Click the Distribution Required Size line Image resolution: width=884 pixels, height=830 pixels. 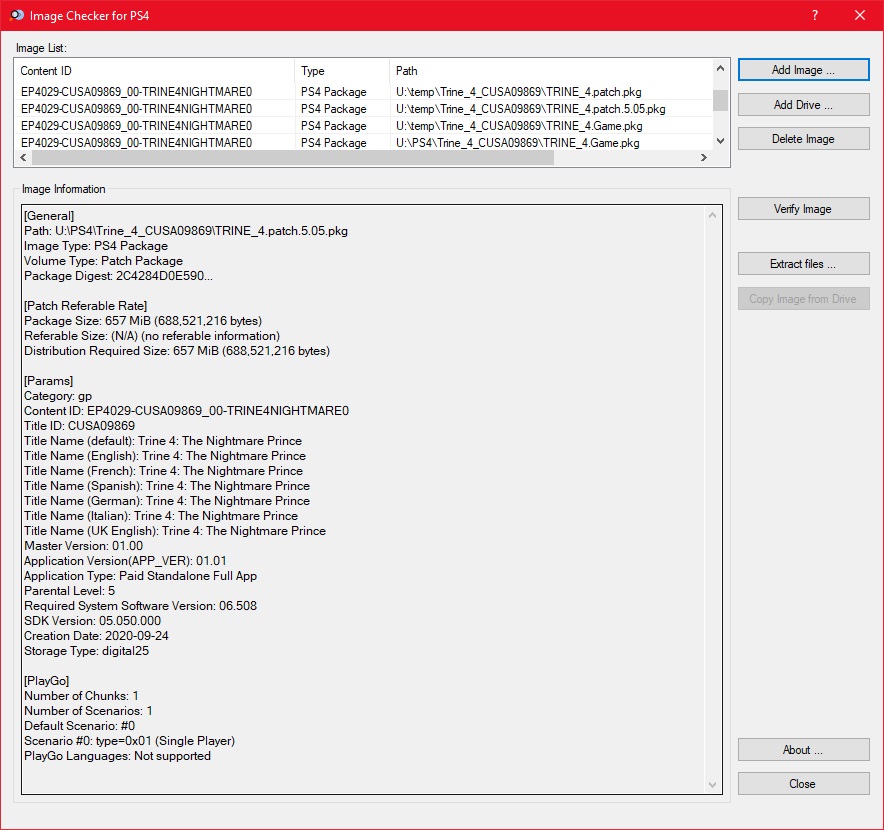(x=177, y=351)
